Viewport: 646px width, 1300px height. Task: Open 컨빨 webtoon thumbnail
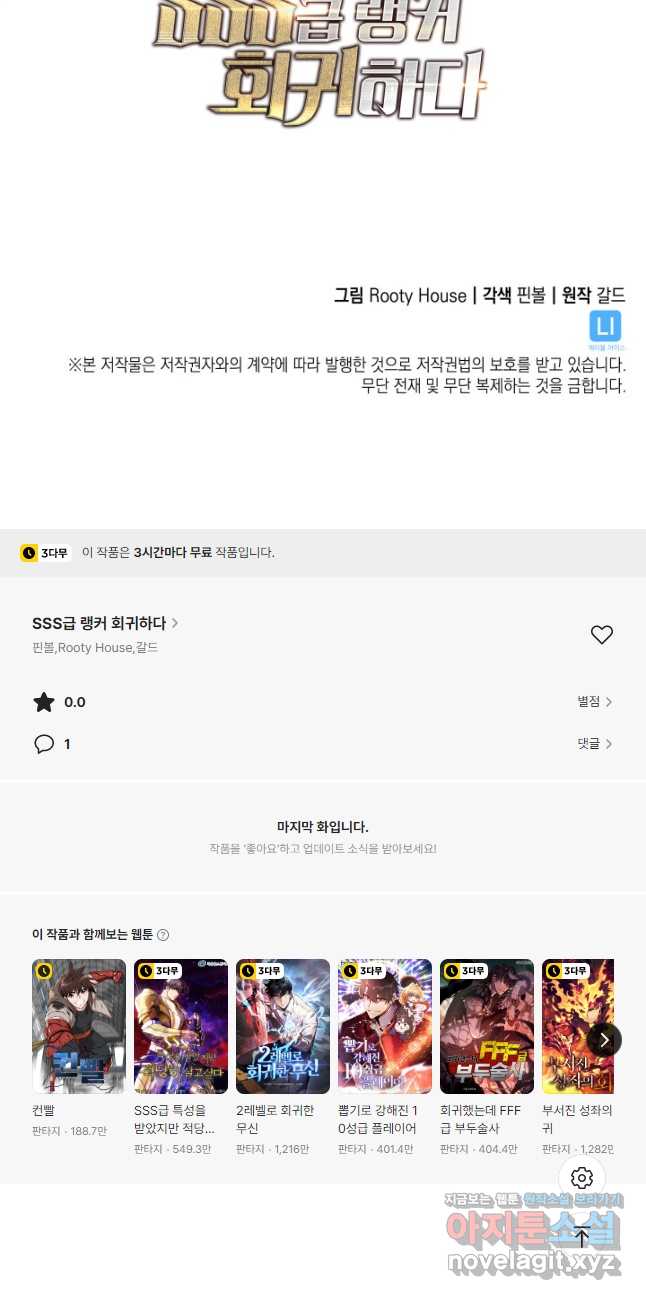tap(79, 1027)
